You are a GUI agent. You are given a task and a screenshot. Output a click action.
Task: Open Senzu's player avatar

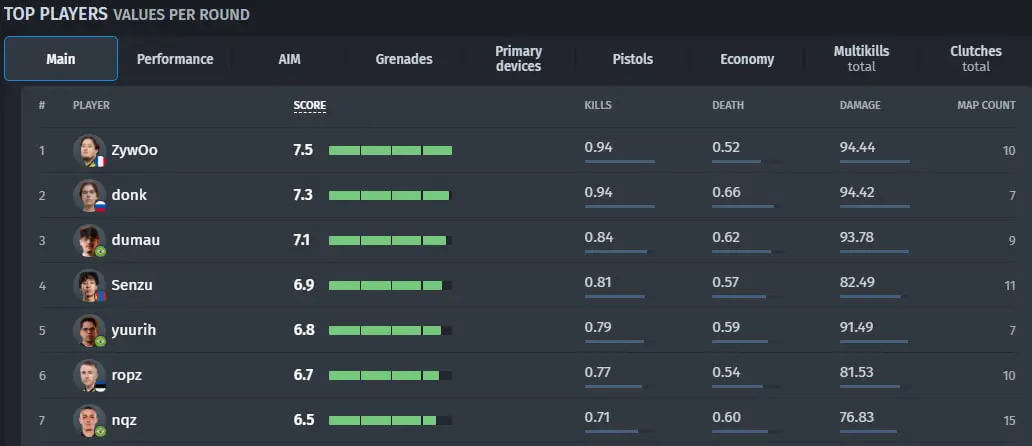[x=90, y=285]
